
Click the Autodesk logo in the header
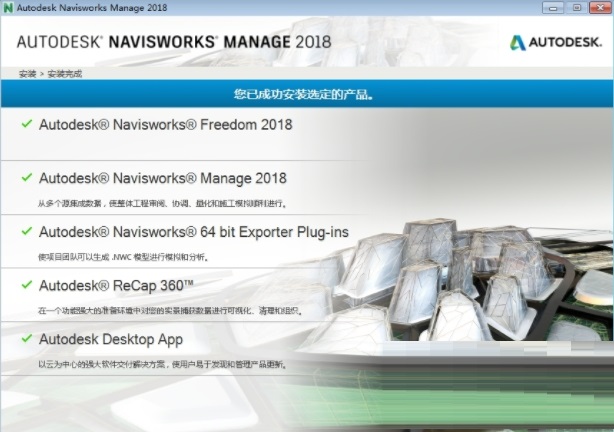coord(555,42)
